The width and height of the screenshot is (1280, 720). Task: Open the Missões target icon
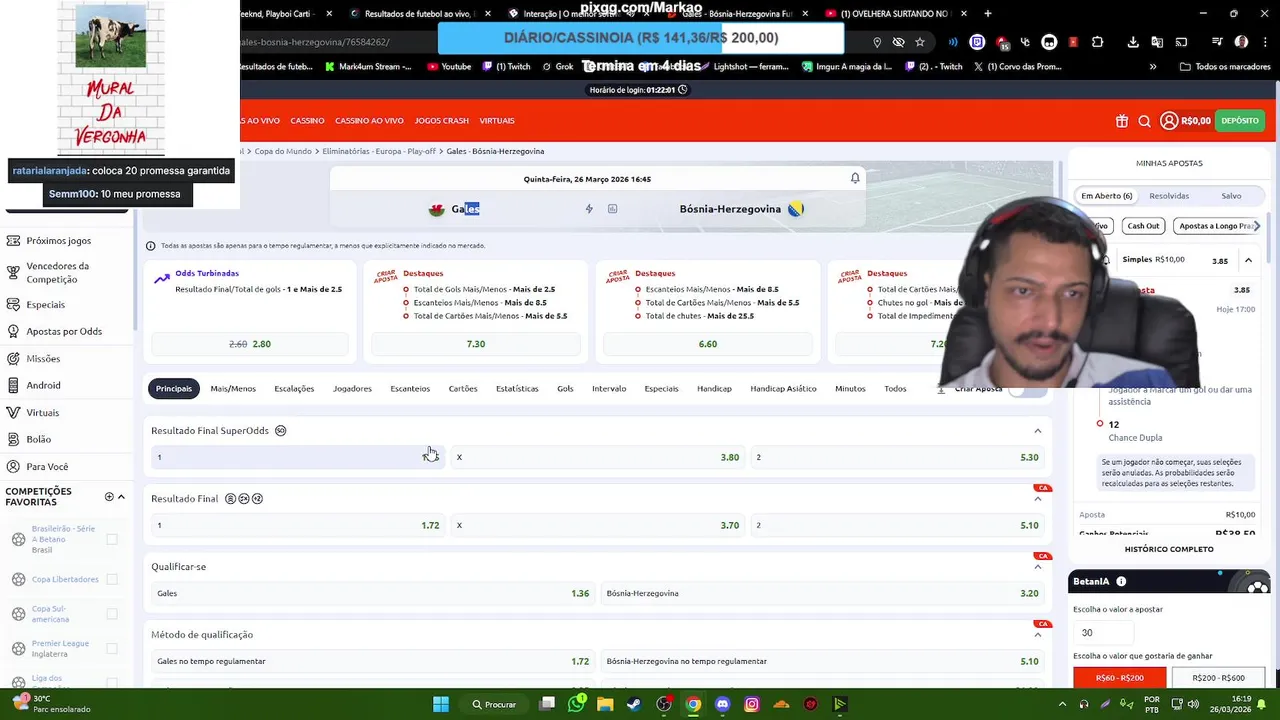click(13, 358)
